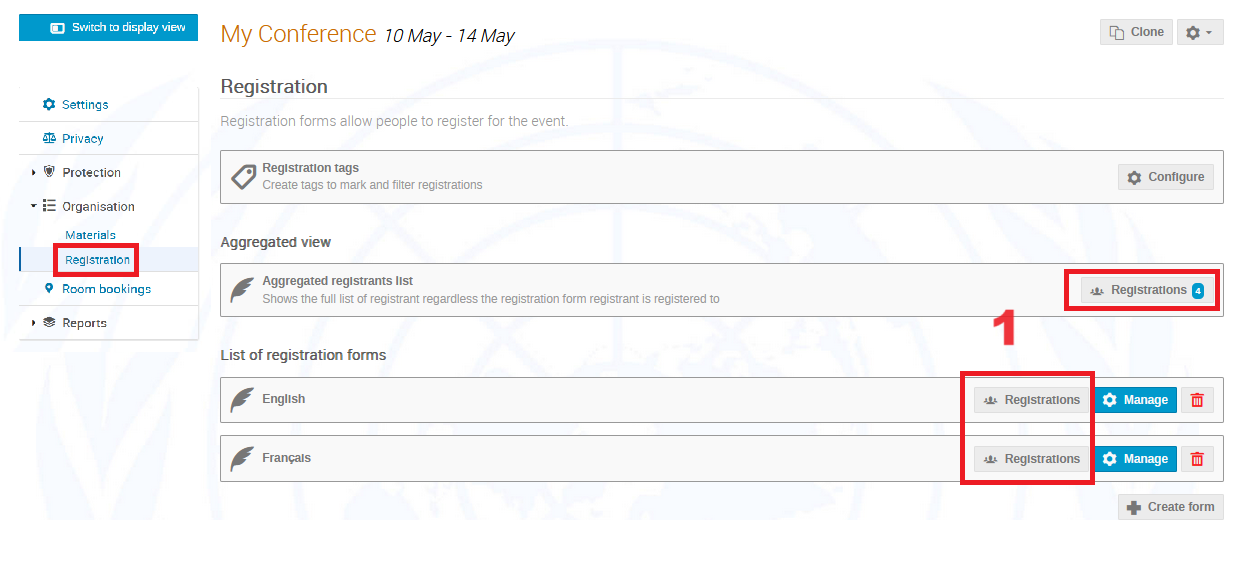Click the Room bookings pin icon
The width and height of the screenshot is (1236, 588).
coord(50,289)
